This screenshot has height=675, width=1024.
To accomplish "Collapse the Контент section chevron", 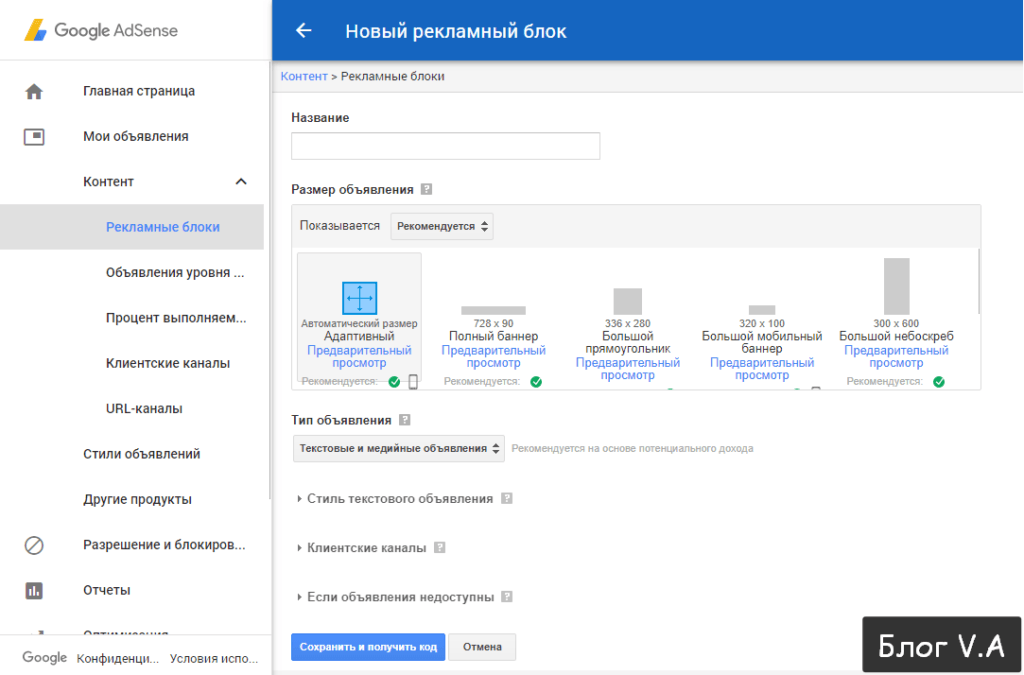I will click(x=241, y=181).
